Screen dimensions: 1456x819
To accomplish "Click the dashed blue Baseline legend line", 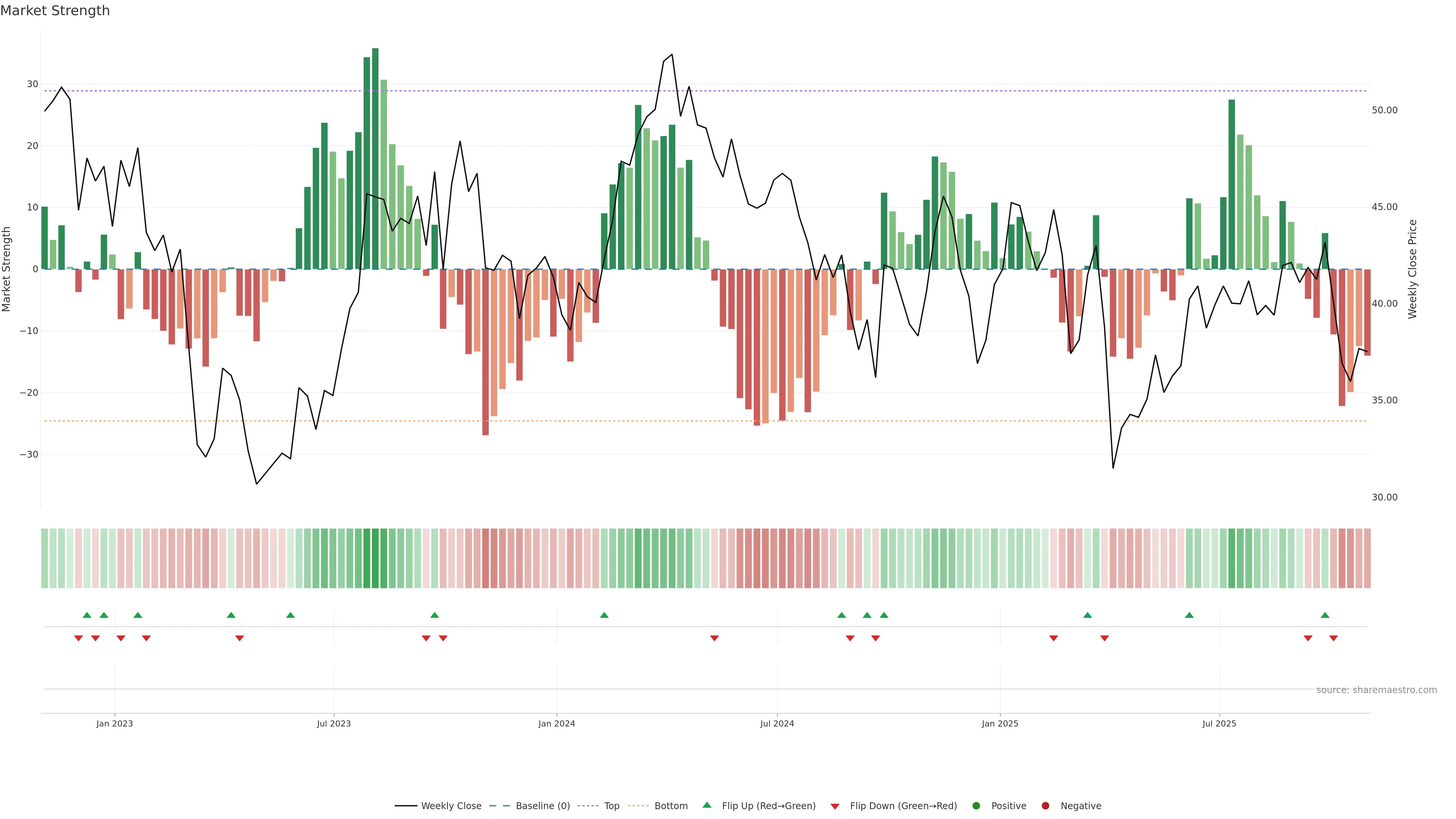I will point(499,806).
